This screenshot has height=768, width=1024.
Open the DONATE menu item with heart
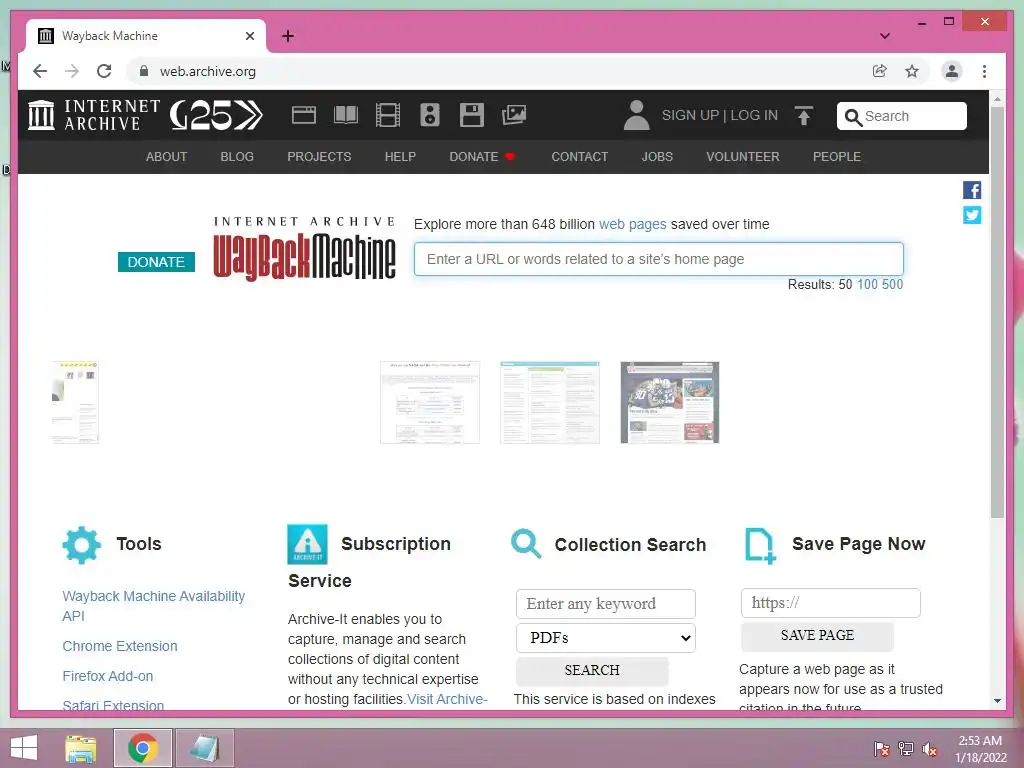[483, 157]
